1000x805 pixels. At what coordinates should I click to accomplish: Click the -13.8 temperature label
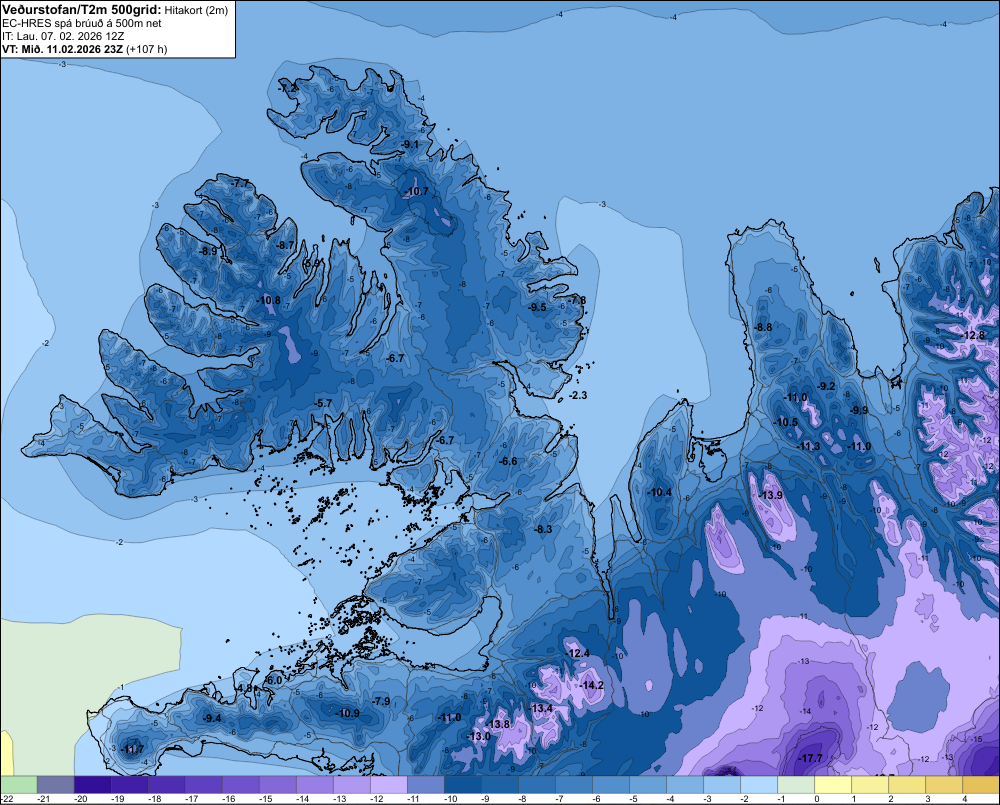click(x=498, y=724)
